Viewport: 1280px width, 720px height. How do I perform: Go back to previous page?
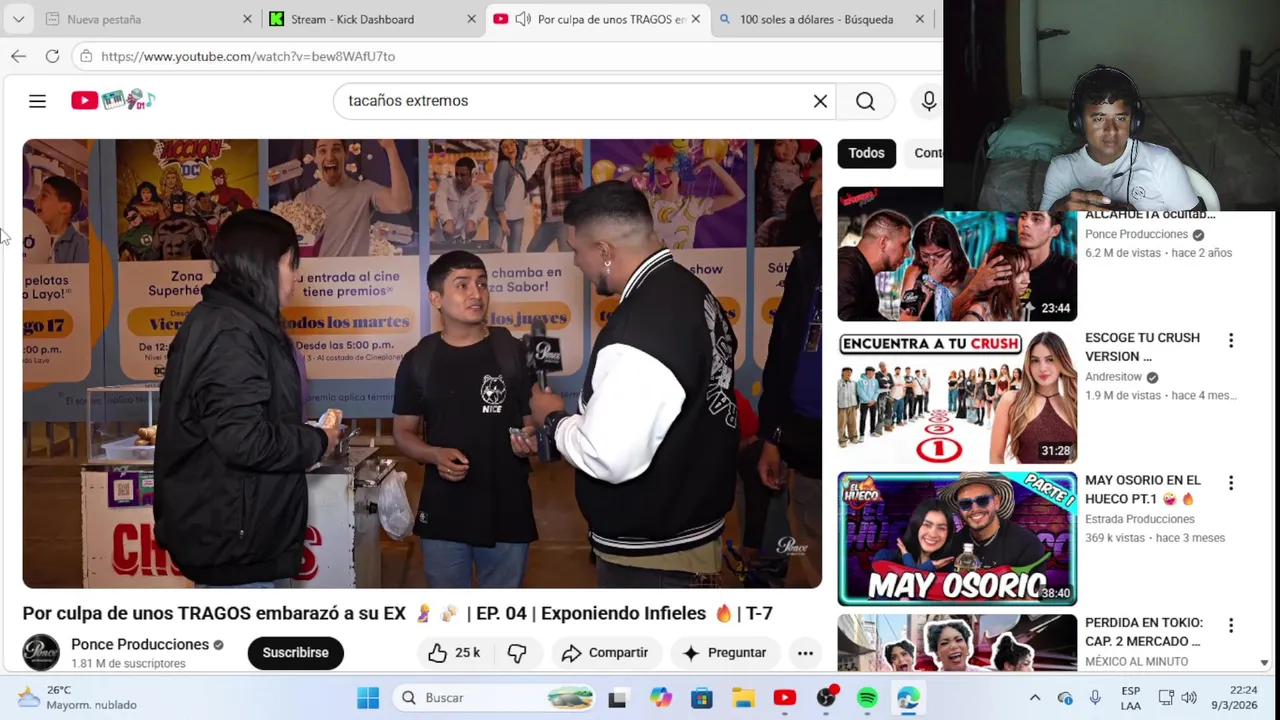tap(18, 56)
